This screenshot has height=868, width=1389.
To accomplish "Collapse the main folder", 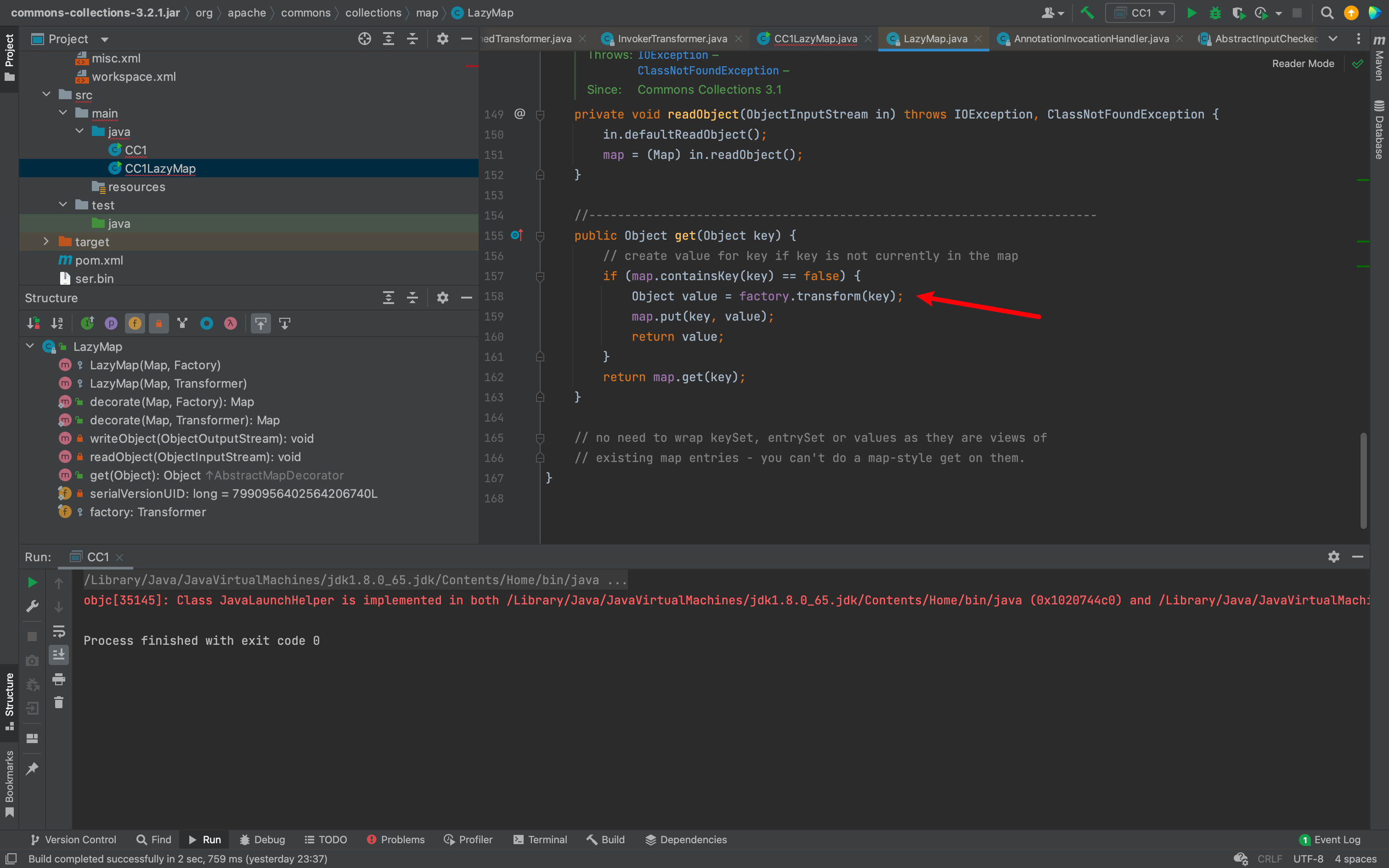I will (63, 113).
